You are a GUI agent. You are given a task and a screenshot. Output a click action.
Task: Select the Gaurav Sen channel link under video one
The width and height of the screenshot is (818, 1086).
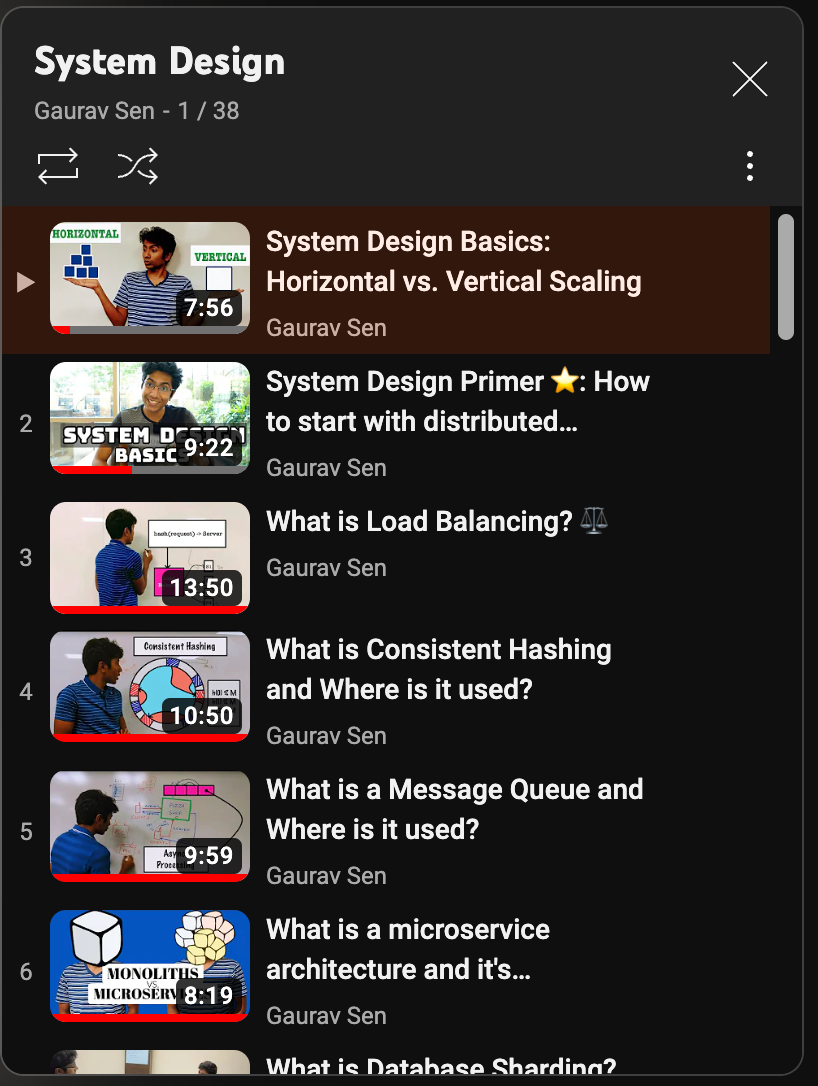325,328
